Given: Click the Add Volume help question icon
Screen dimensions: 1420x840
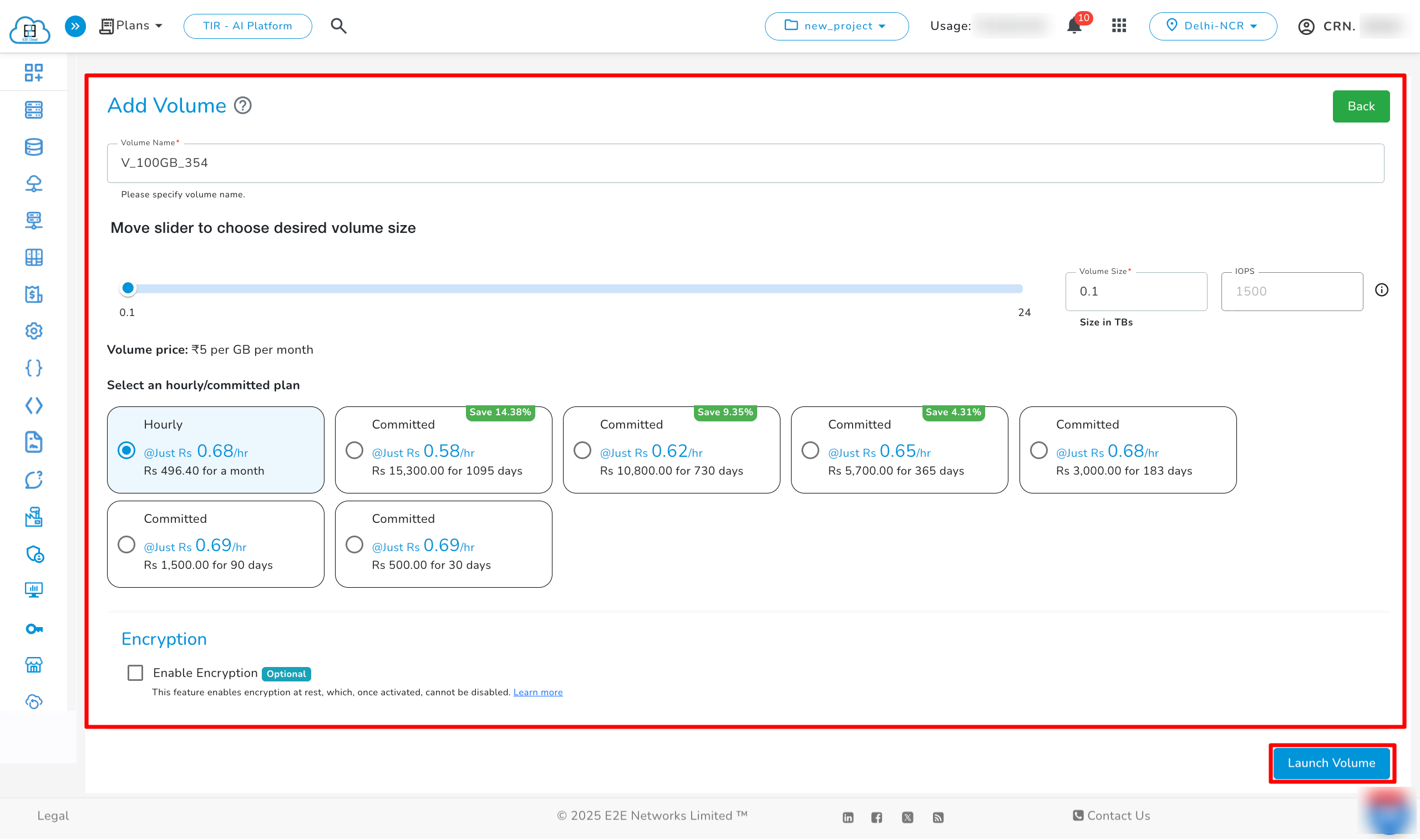Looking at the screenshot, I should tap(243, 106).
